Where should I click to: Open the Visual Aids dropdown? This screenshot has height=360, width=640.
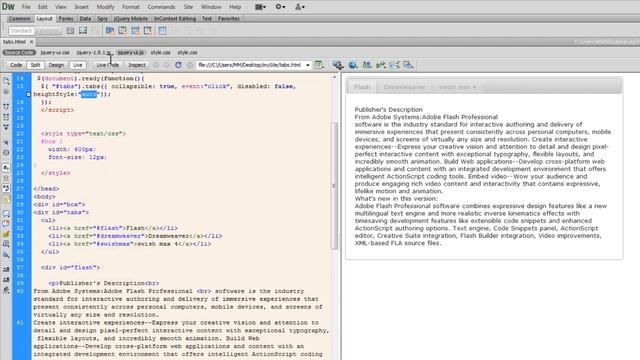394,65
